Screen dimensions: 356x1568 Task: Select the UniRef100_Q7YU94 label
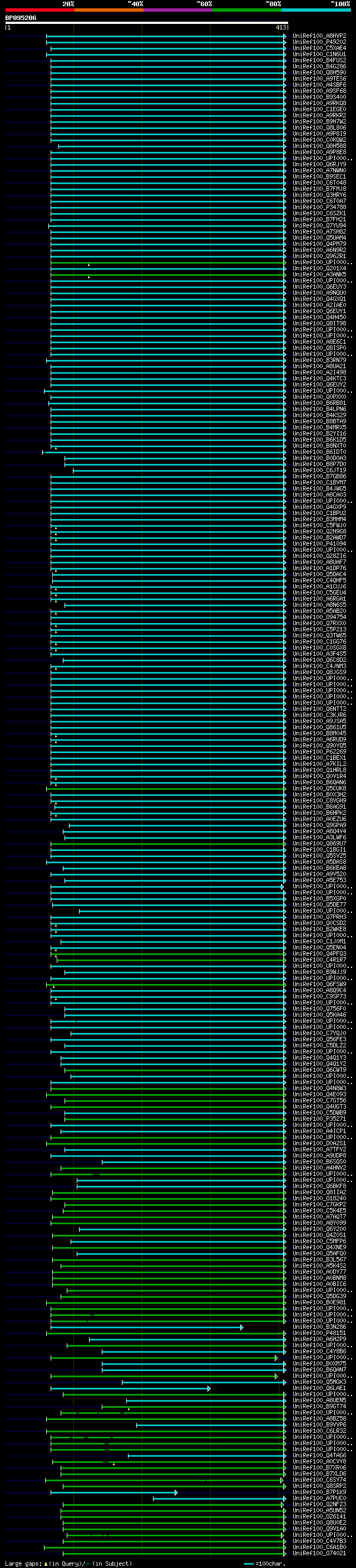click(x=319, y=225)
